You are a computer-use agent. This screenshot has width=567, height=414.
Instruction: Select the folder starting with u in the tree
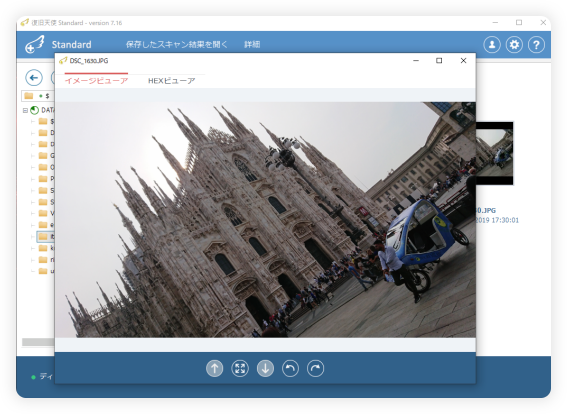43,271
